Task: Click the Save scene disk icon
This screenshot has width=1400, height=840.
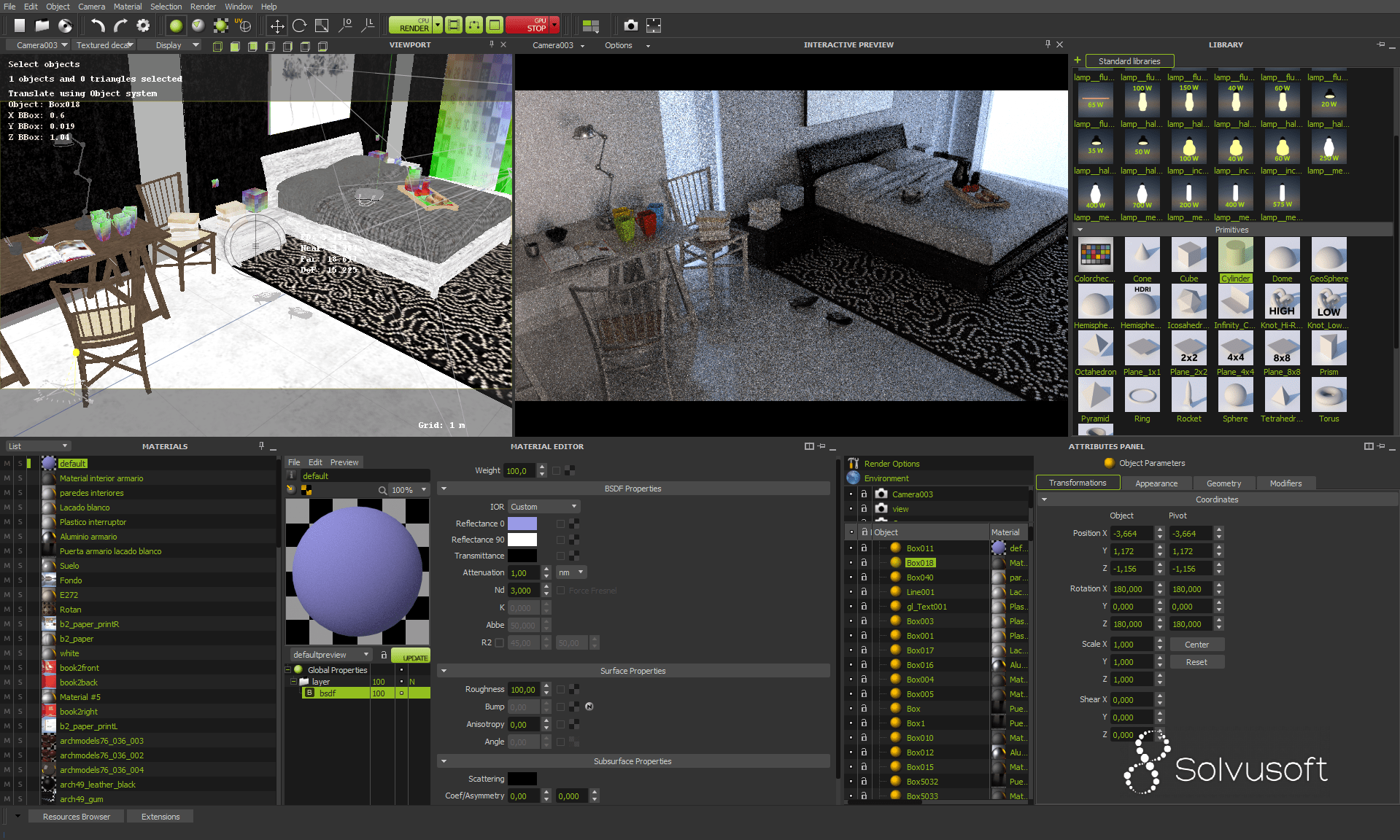Action: point(66,26)
